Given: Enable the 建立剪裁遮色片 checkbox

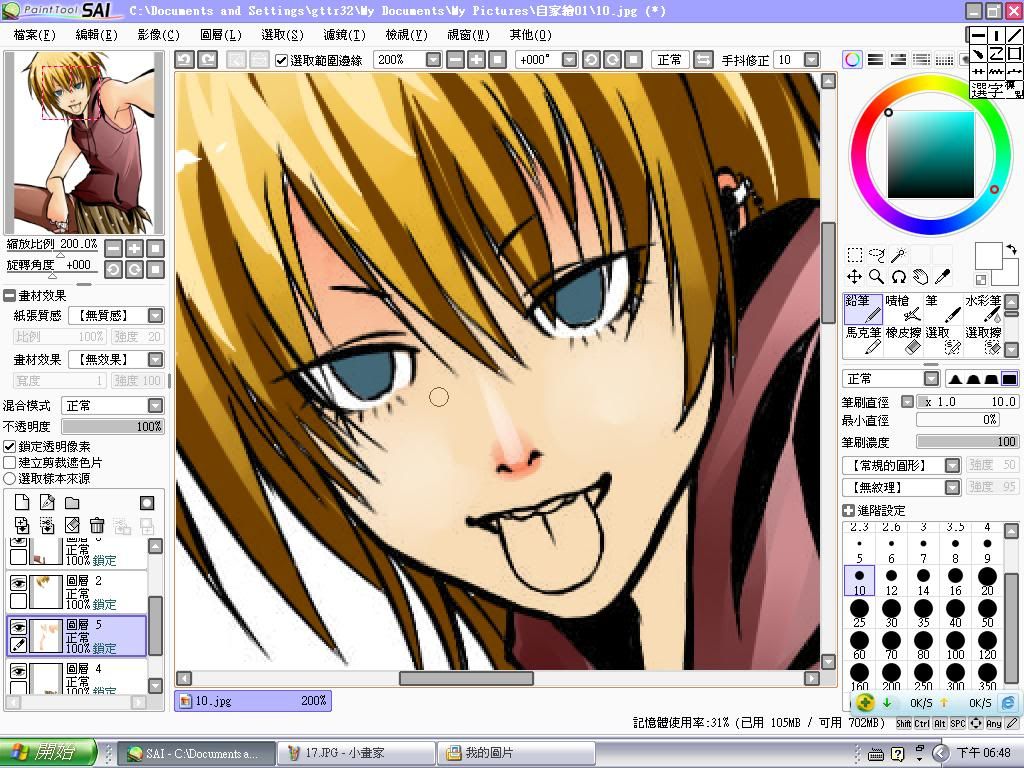Looking at the screenshot, I should click(x=10, y=462).
